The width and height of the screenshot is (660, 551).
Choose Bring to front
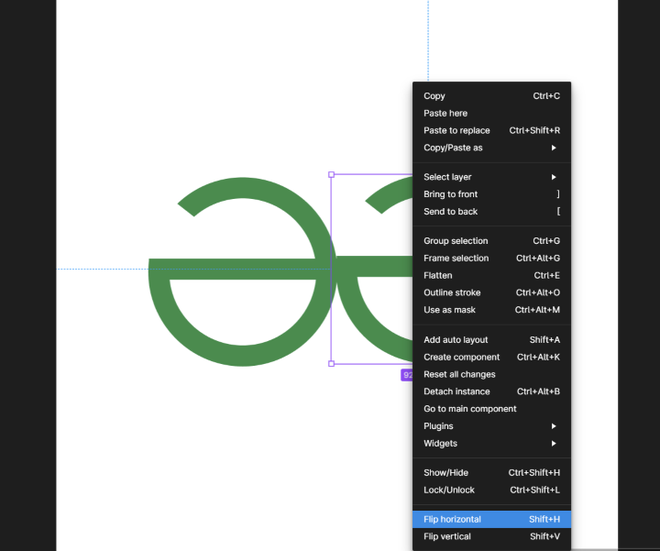point(492,194)
